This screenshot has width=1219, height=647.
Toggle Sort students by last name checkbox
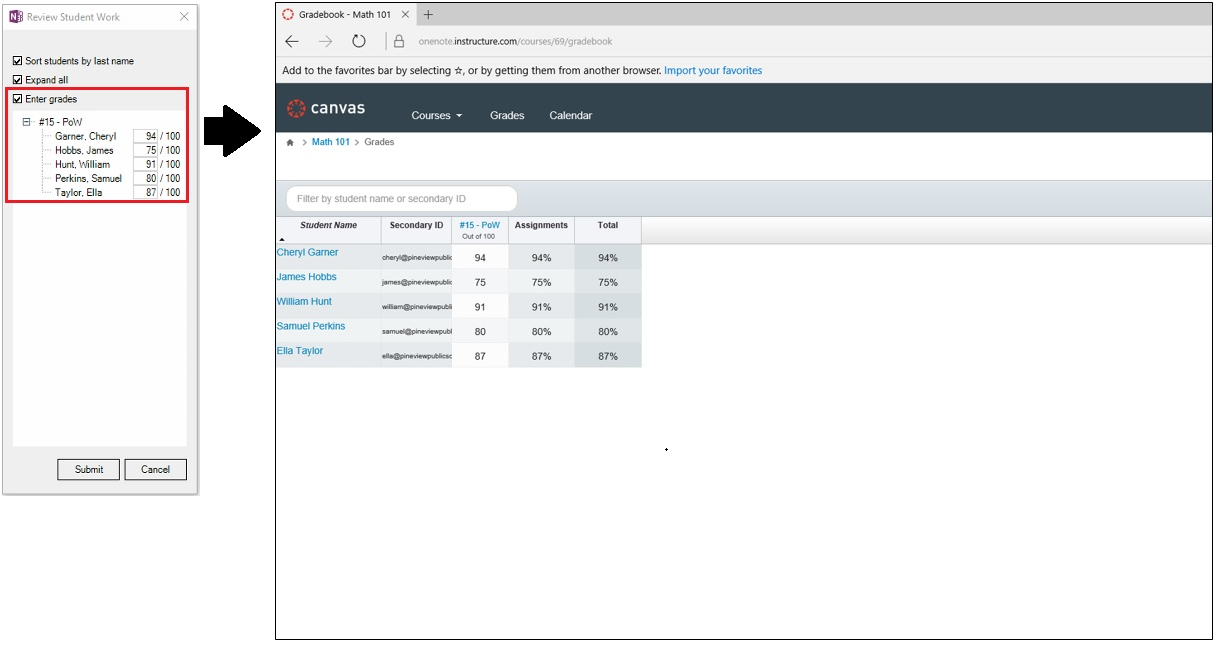point(18,61)
